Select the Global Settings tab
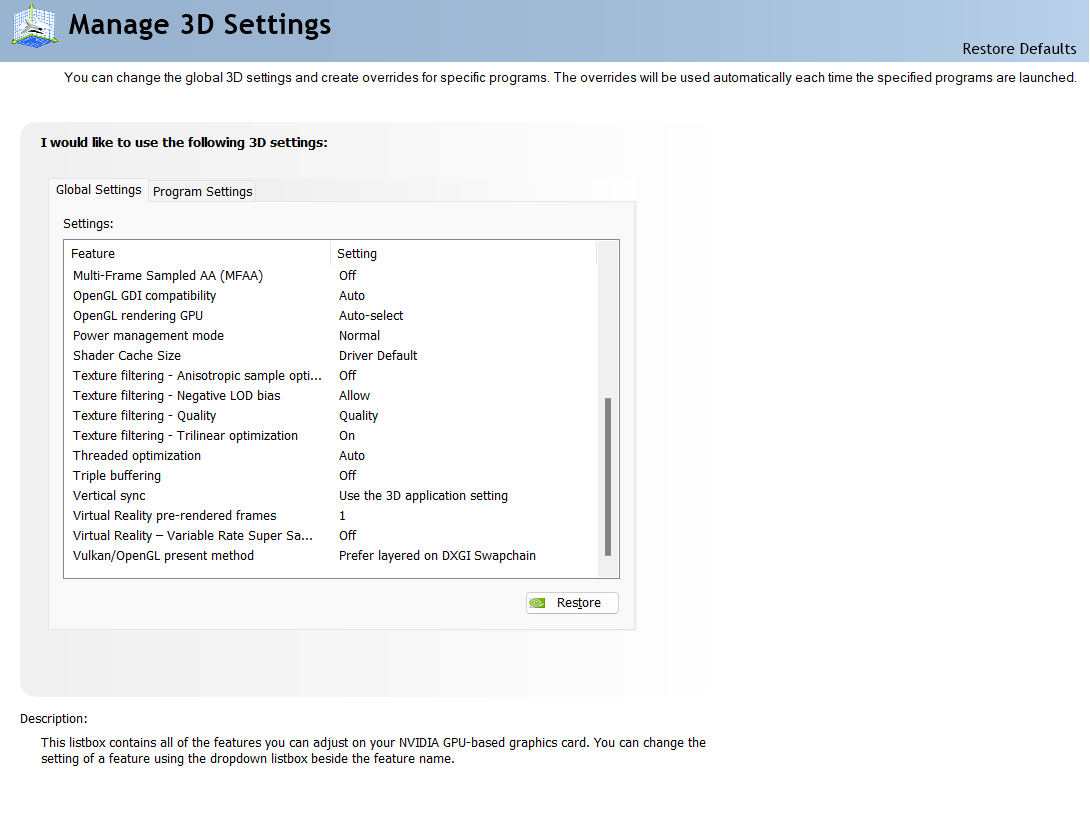The height and width of the screenshot is (830, 1090). pyautogui.click(x=98, y=190)
